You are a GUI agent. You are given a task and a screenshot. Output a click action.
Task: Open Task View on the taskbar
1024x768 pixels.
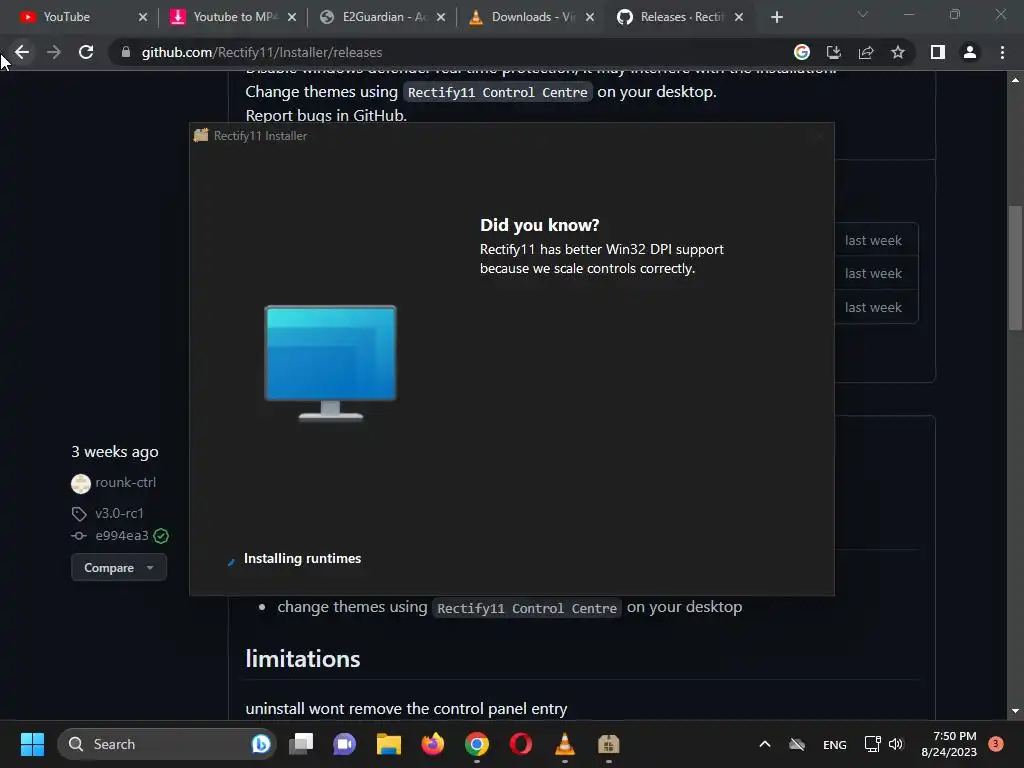point(302,744)
